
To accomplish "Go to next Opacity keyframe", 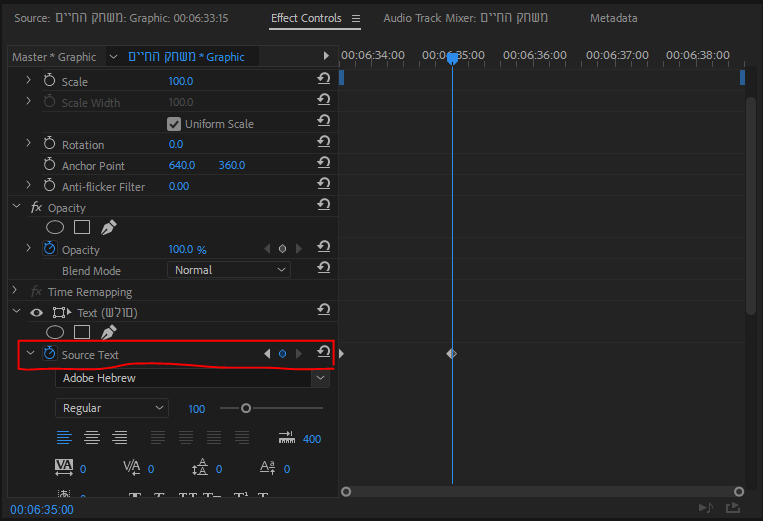I will [x=299, y=249].
